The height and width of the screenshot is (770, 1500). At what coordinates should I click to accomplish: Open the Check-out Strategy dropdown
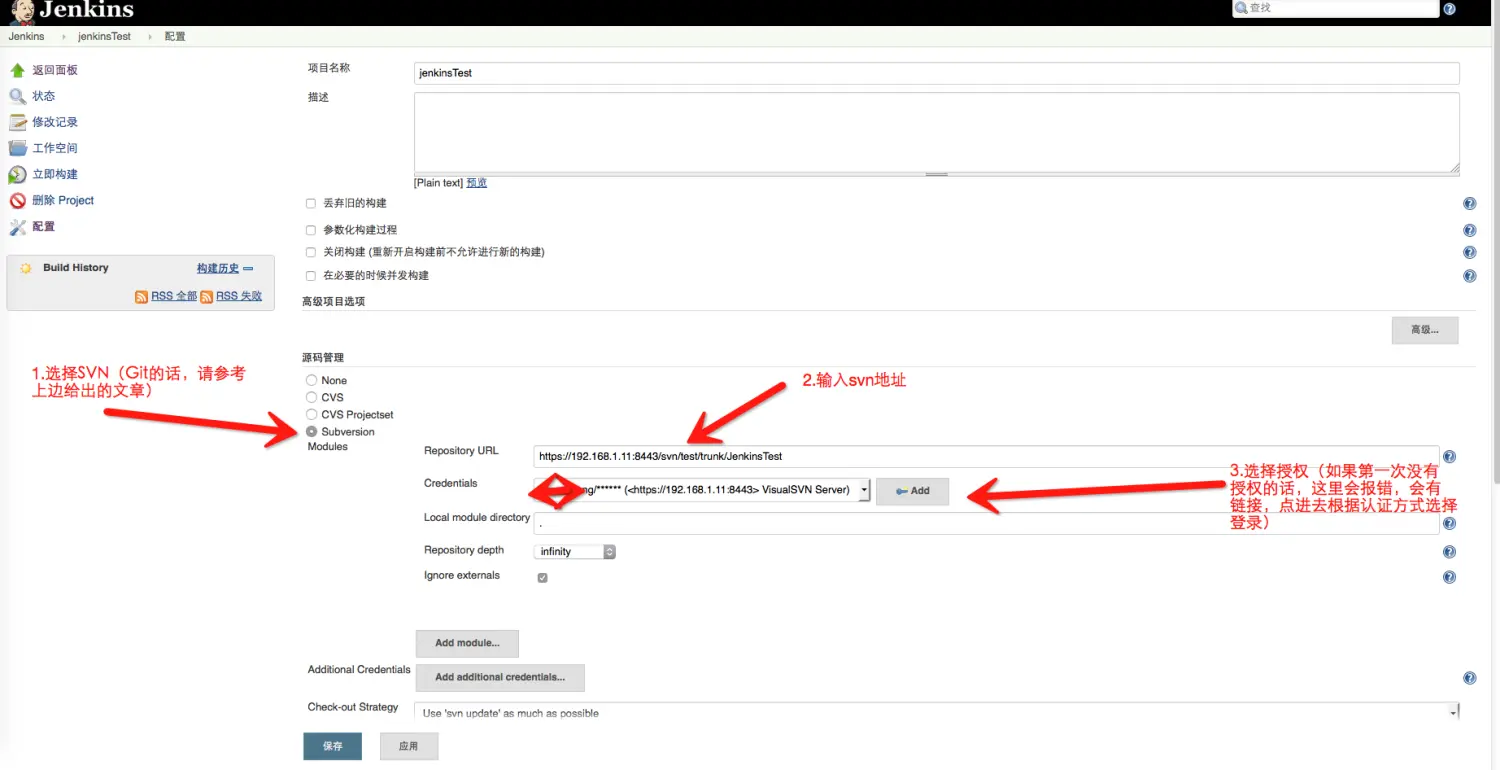[937, 711]
